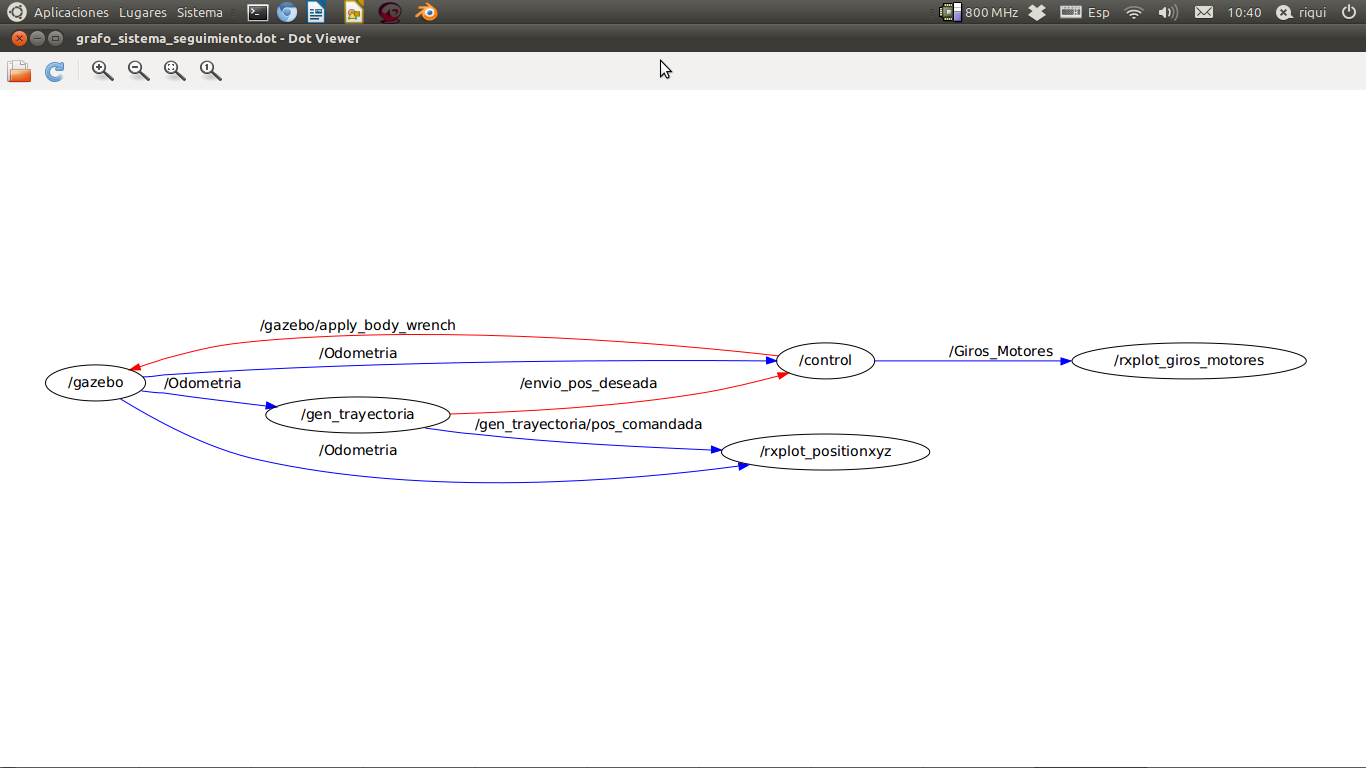The height and width of the screenshot is (768, 1366).
Task: Zoom out of the graph
Action: click(138, 71)
